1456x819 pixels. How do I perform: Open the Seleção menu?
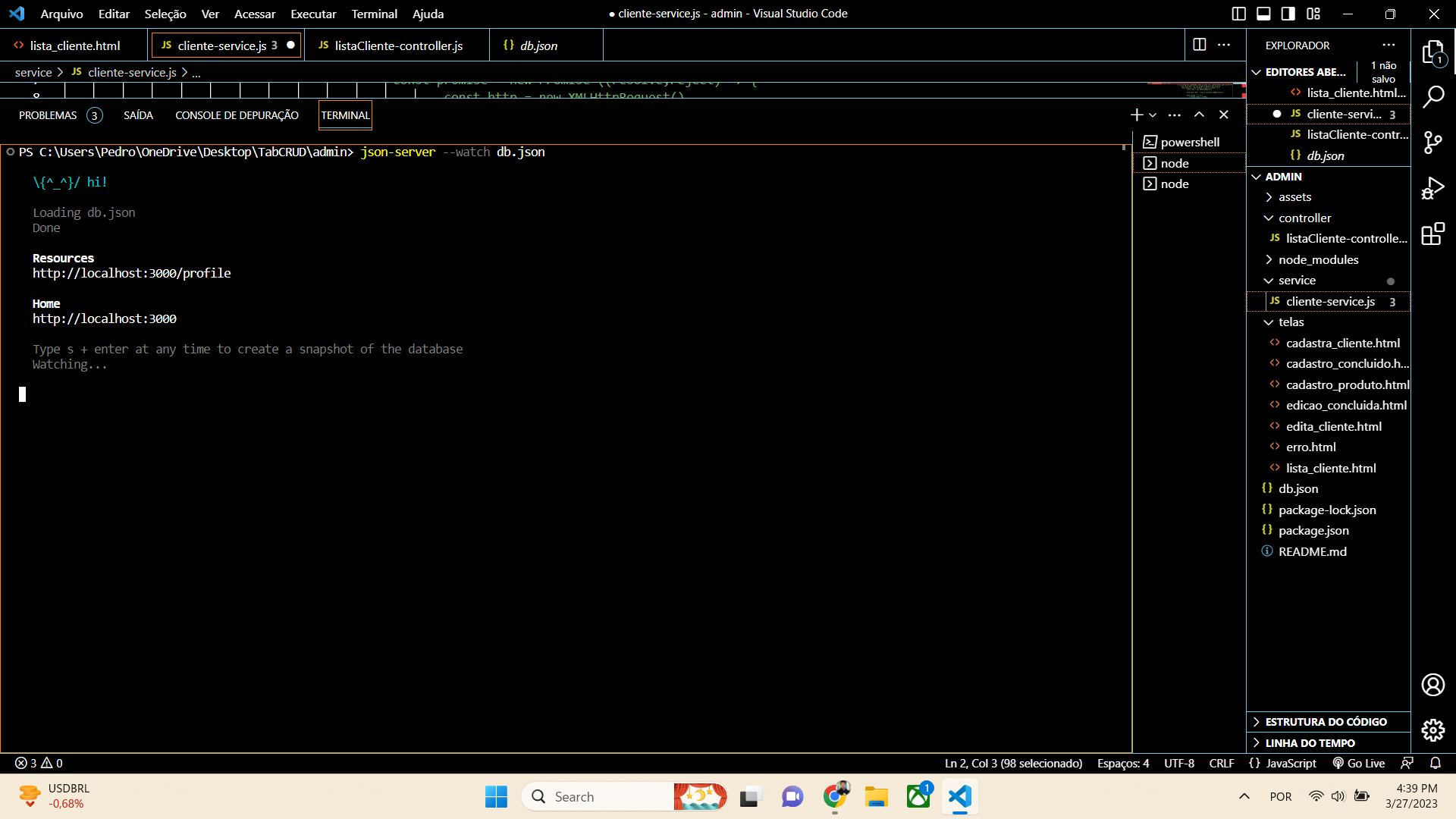point(165,14)
